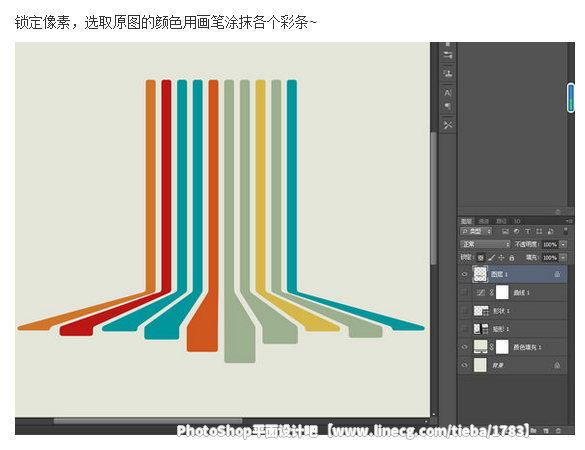Click the 颜色填充 1 color fill swatch
Screen dimensions: 585x450
point(481,347)
